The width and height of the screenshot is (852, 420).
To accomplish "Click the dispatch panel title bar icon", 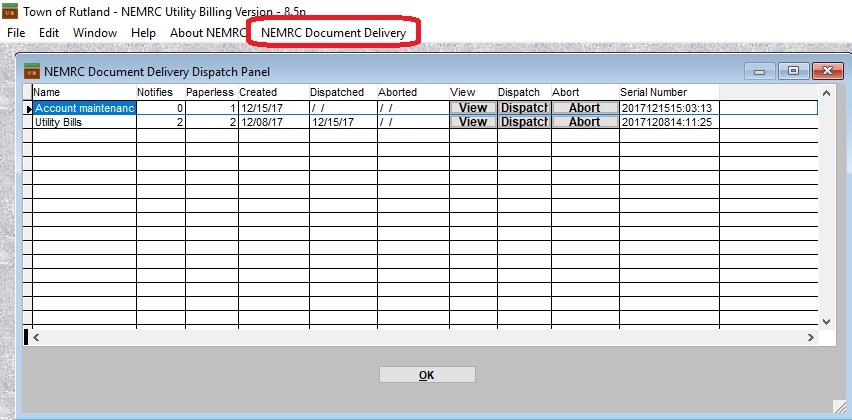I will [32, 71].
